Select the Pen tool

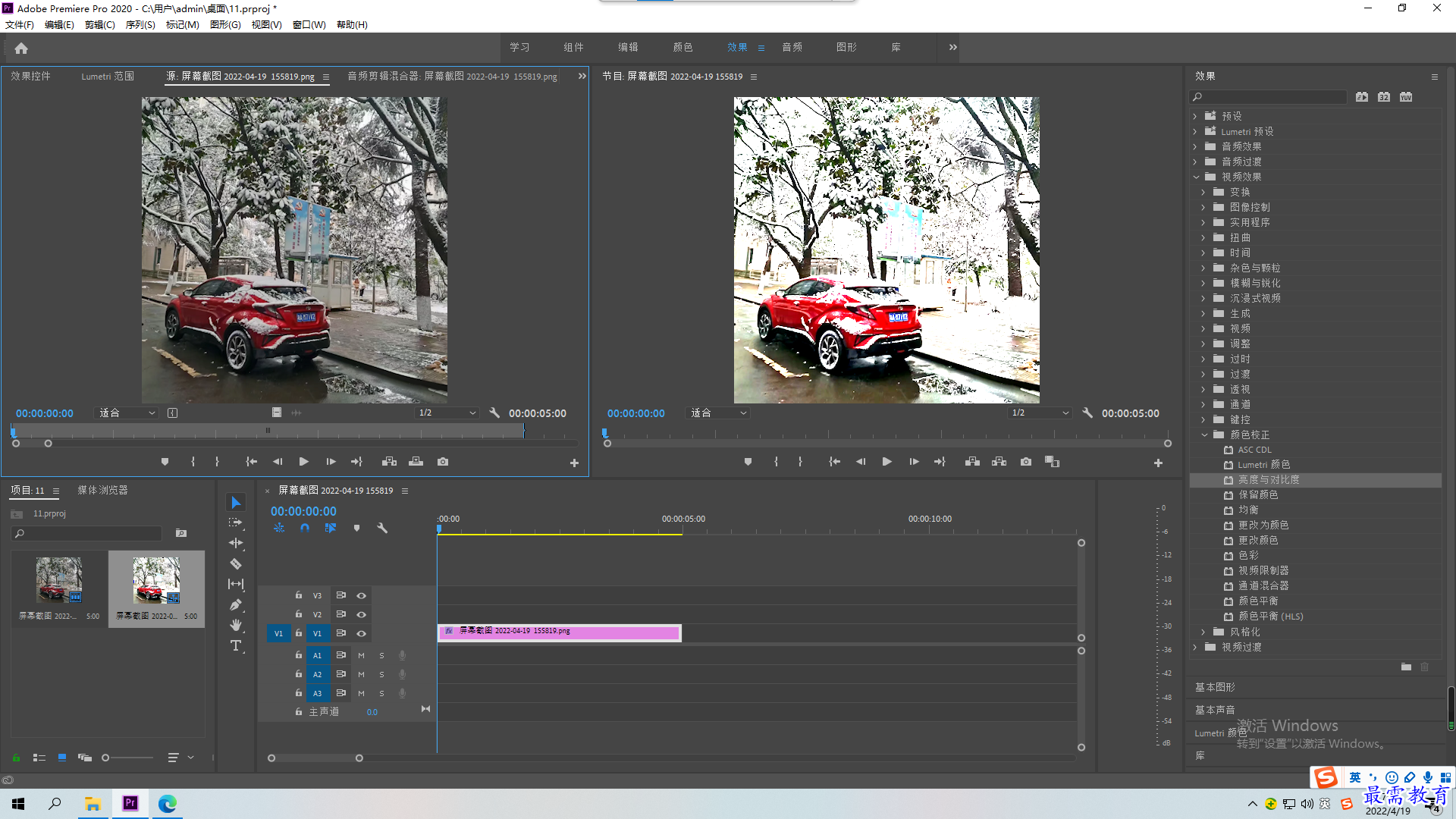pyautogui.click(x=236, y=604)
